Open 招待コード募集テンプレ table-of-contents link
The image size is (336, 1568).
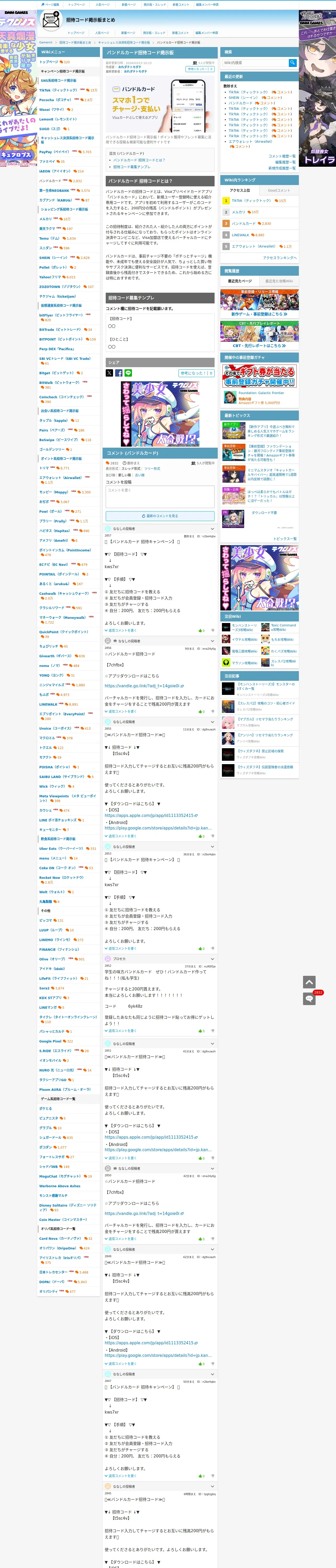(132, 167)
